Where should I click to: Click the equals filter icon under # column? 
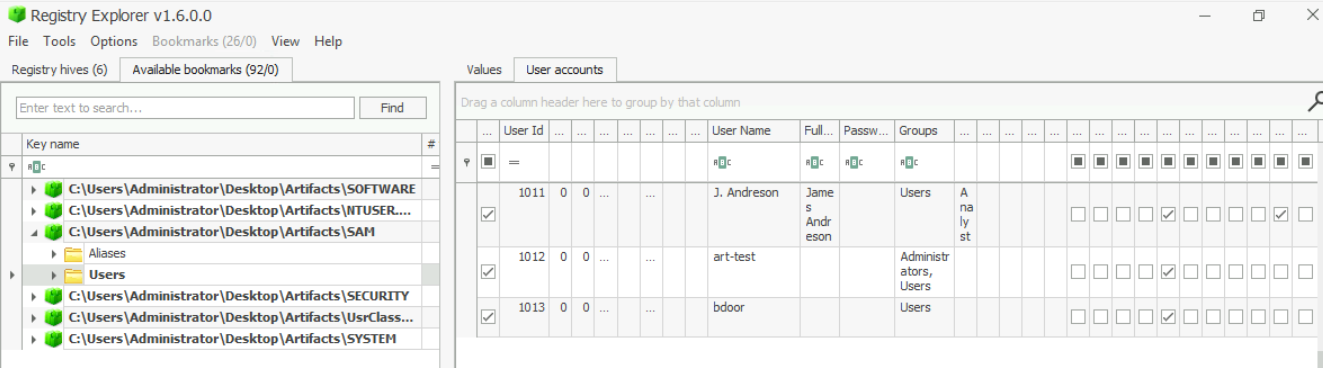(435, 166)
